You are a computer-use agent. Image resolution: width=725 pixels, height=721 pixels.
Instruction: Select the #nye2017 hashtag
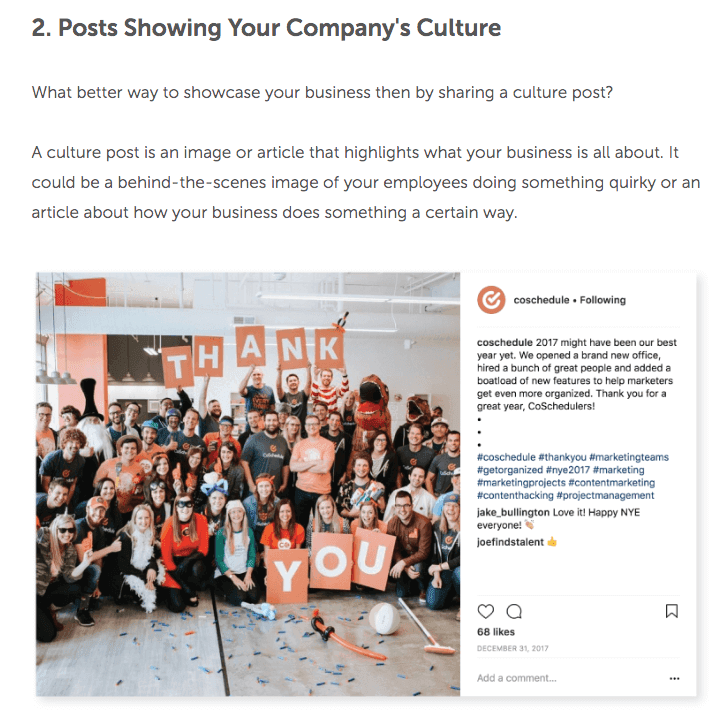(x=571, y=470)
